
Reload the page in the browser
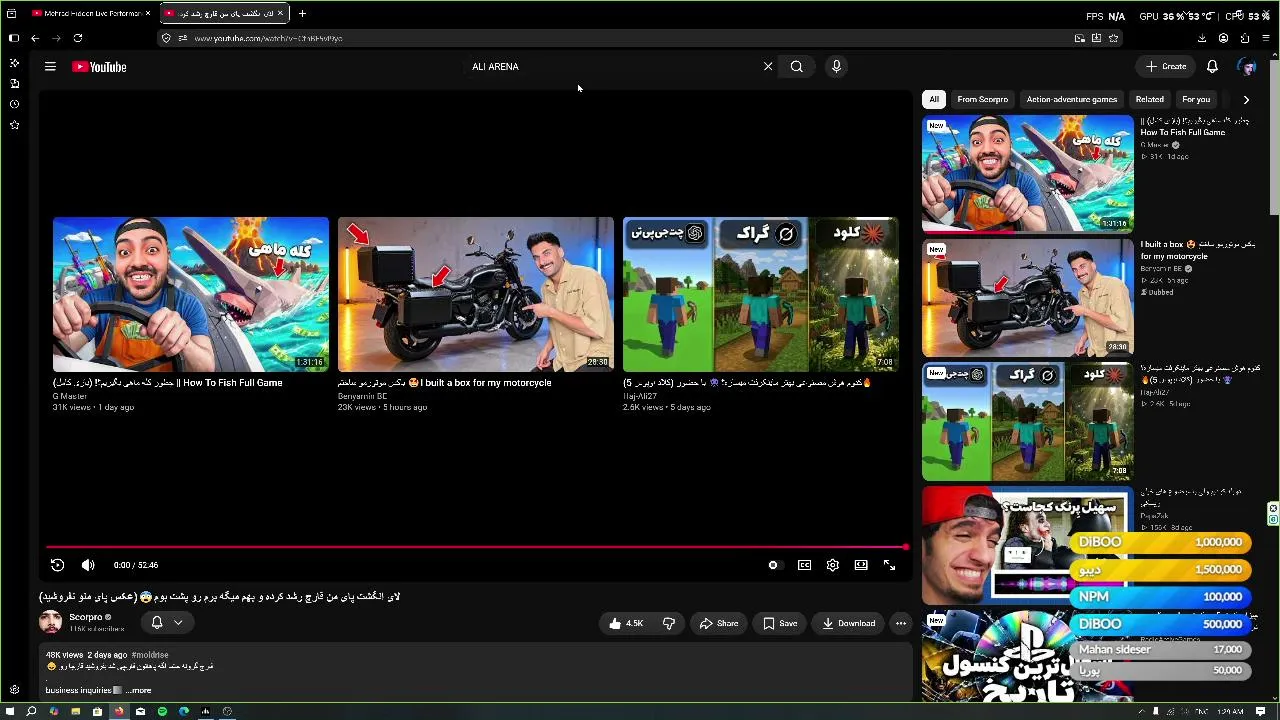coord(77,38)
